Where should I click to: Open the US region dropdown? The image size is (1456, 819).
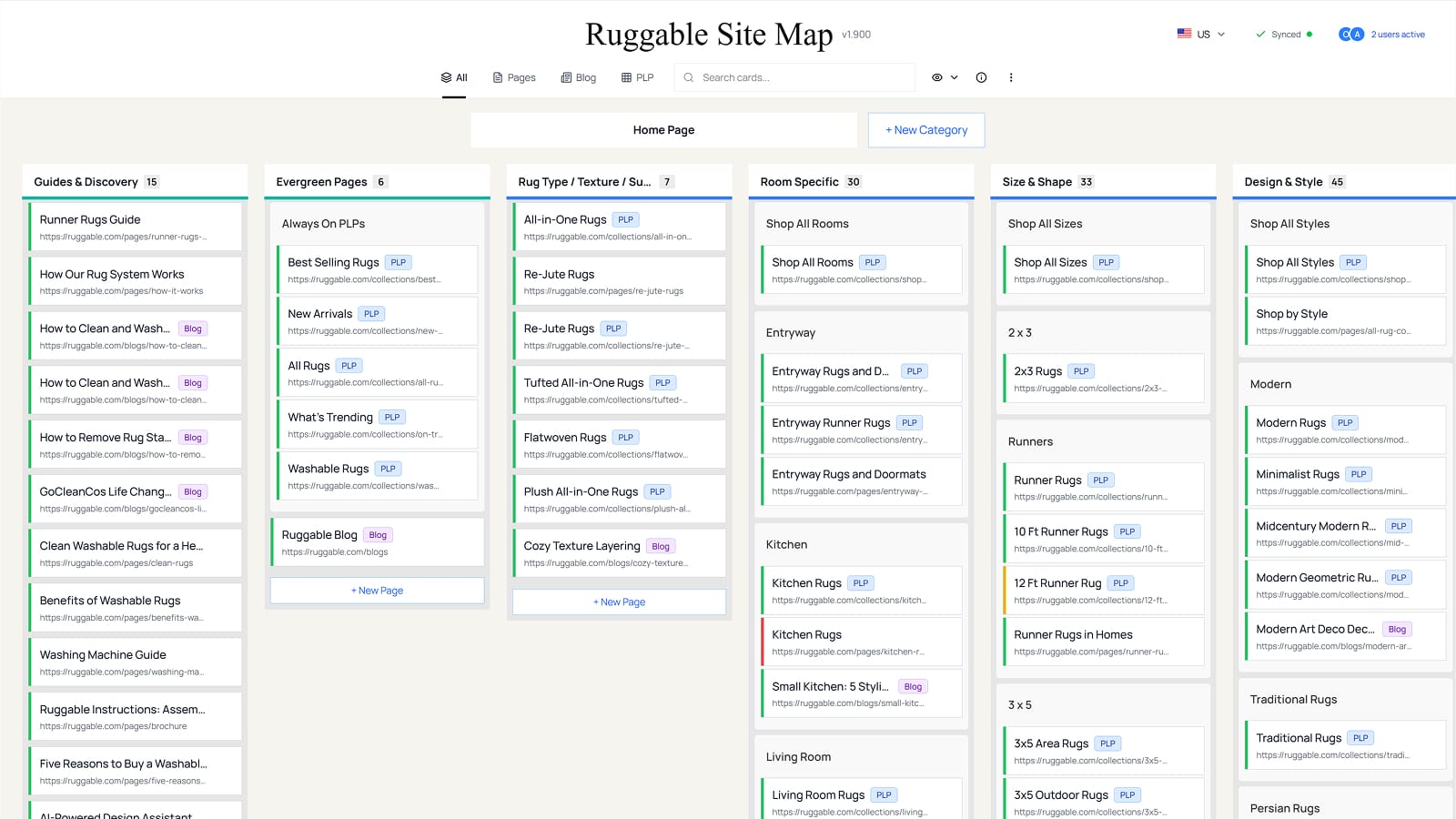click(x=1201, y=35)
